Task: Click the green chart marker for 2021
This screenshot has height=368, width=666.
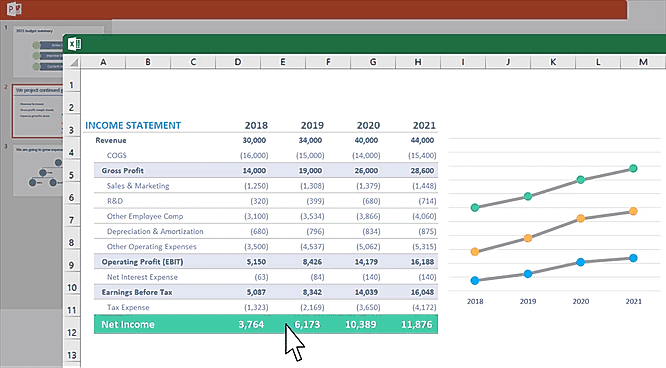Action: (x=633, y=168)
